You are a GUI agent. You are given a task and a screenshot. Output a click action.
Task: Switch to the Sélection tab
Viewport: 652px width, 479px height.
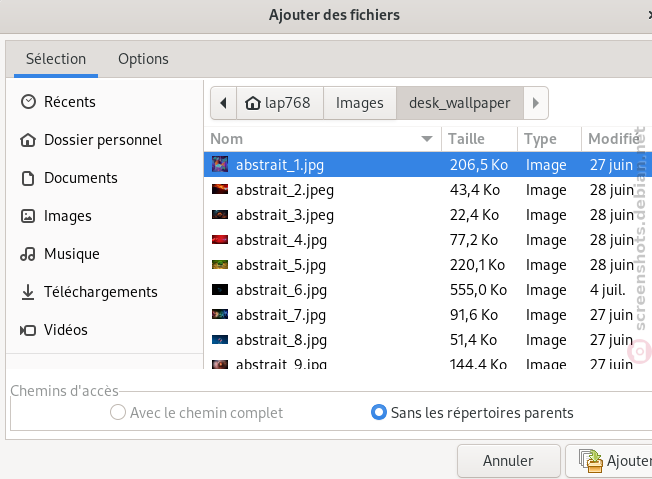[56, 59]
